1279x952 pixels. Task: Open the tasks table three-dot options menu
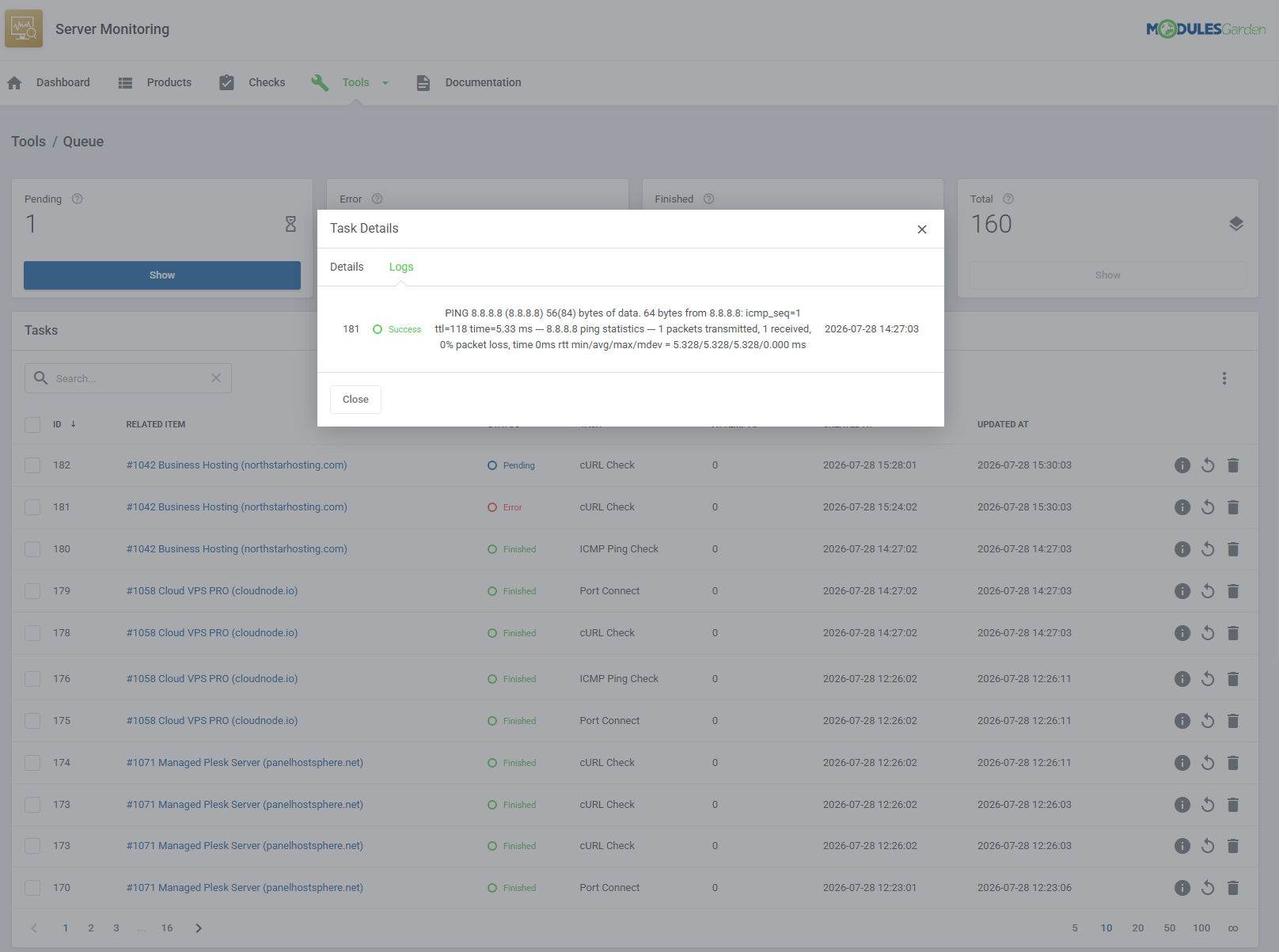pos(1224,378)
